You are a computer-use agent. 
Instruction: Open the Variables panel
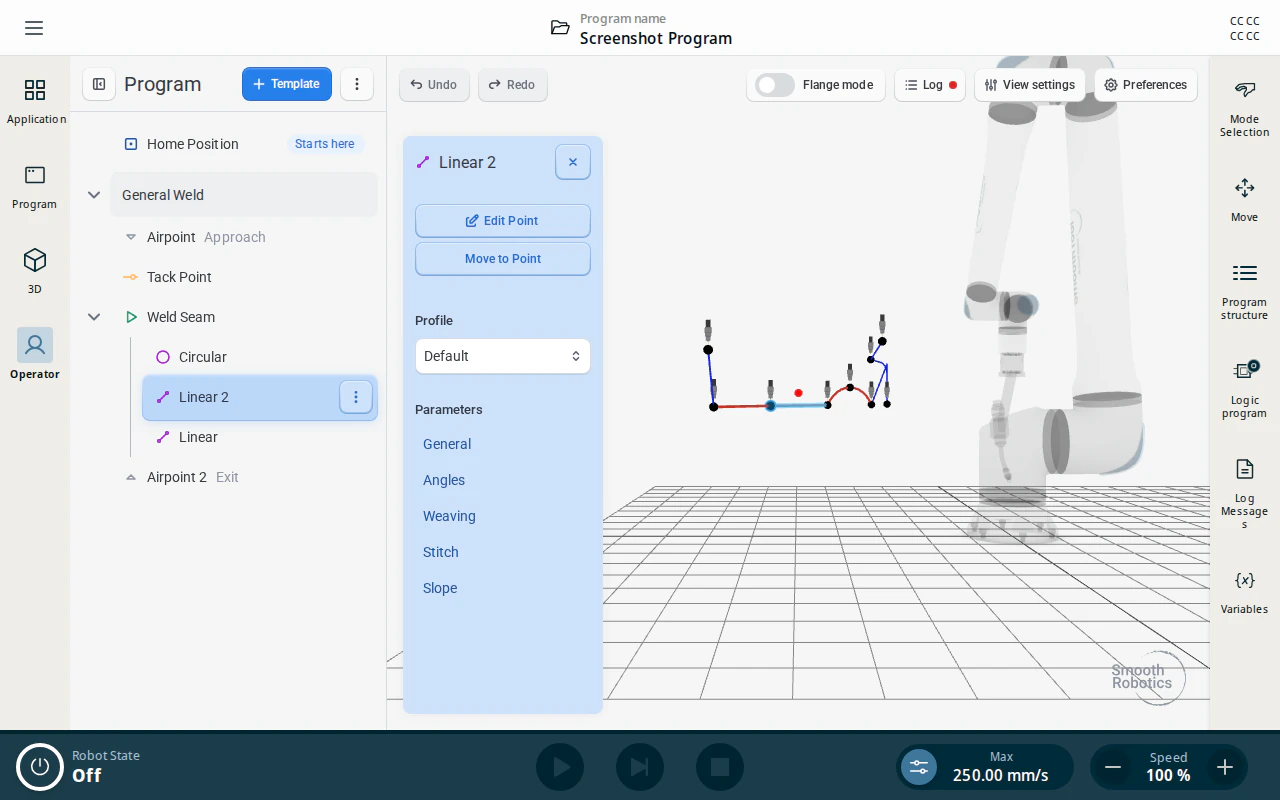click(x=1244, y=591)
